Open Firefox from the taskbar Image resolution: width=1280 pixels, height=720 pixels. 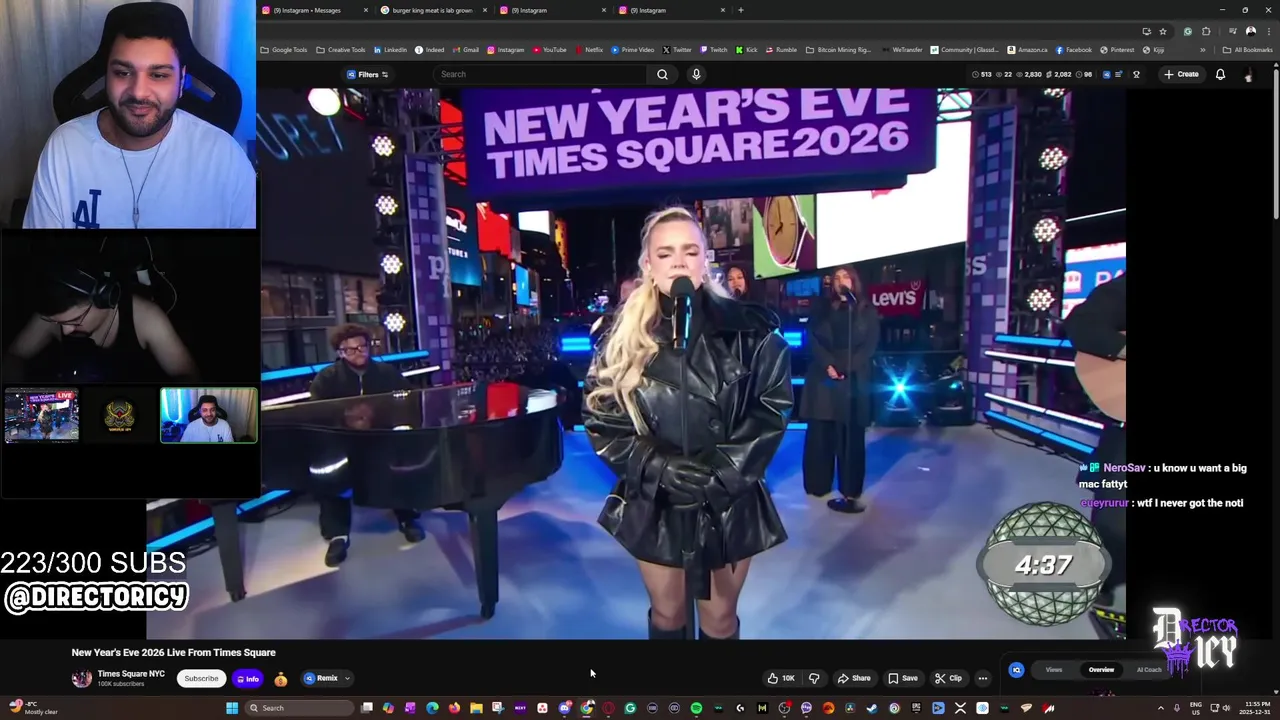pyautogui.click(x=454, y=708)
